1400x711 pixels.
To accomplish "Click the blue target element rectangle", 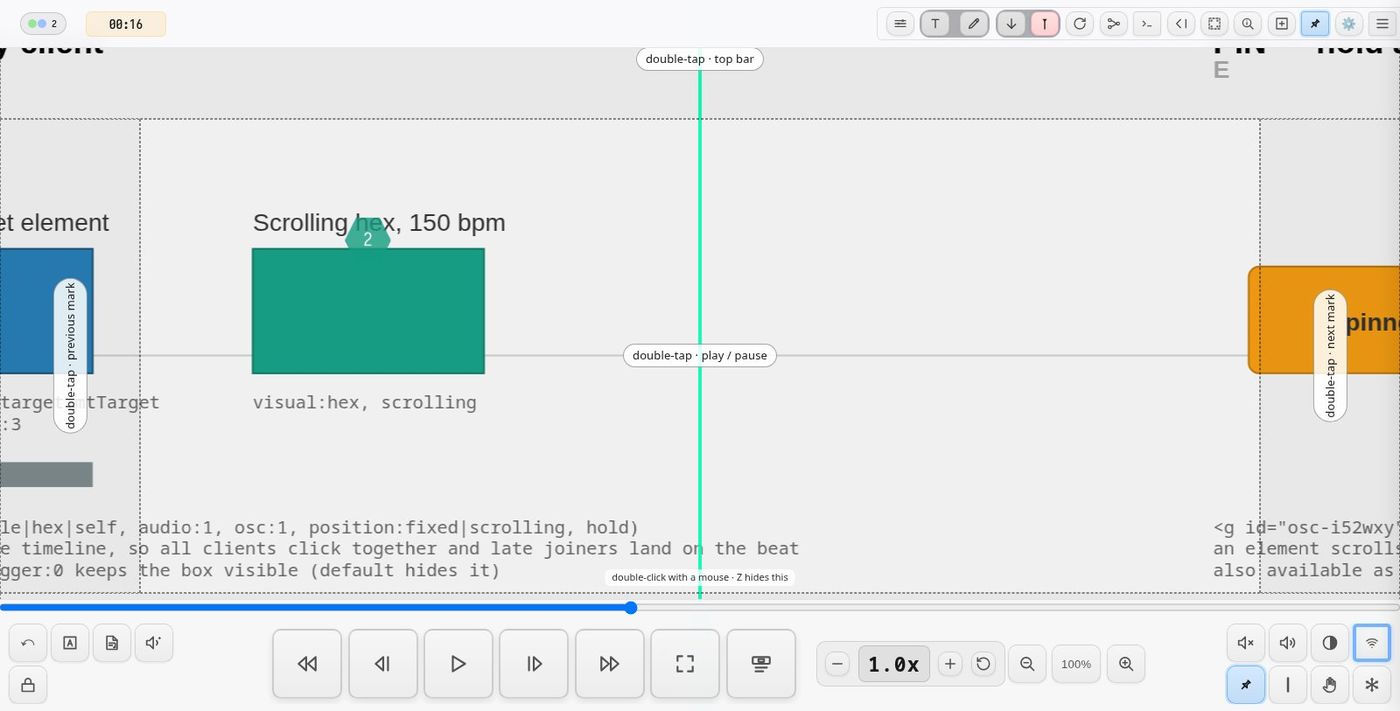I will (x=46, y=311).
